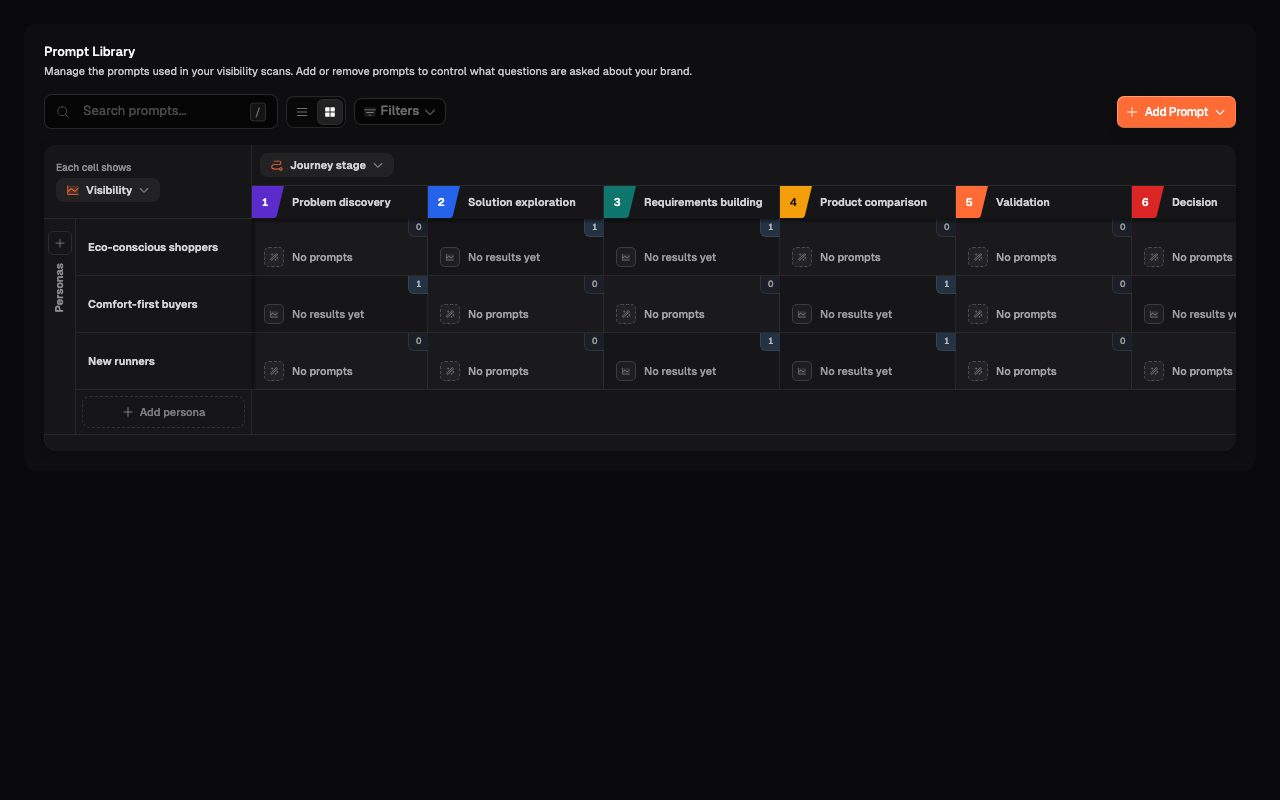Viewport: 1280px width, 800px height.
Task: Click chart icon in Comfort-first Decision cell
Action: [x=1154, y=314]
